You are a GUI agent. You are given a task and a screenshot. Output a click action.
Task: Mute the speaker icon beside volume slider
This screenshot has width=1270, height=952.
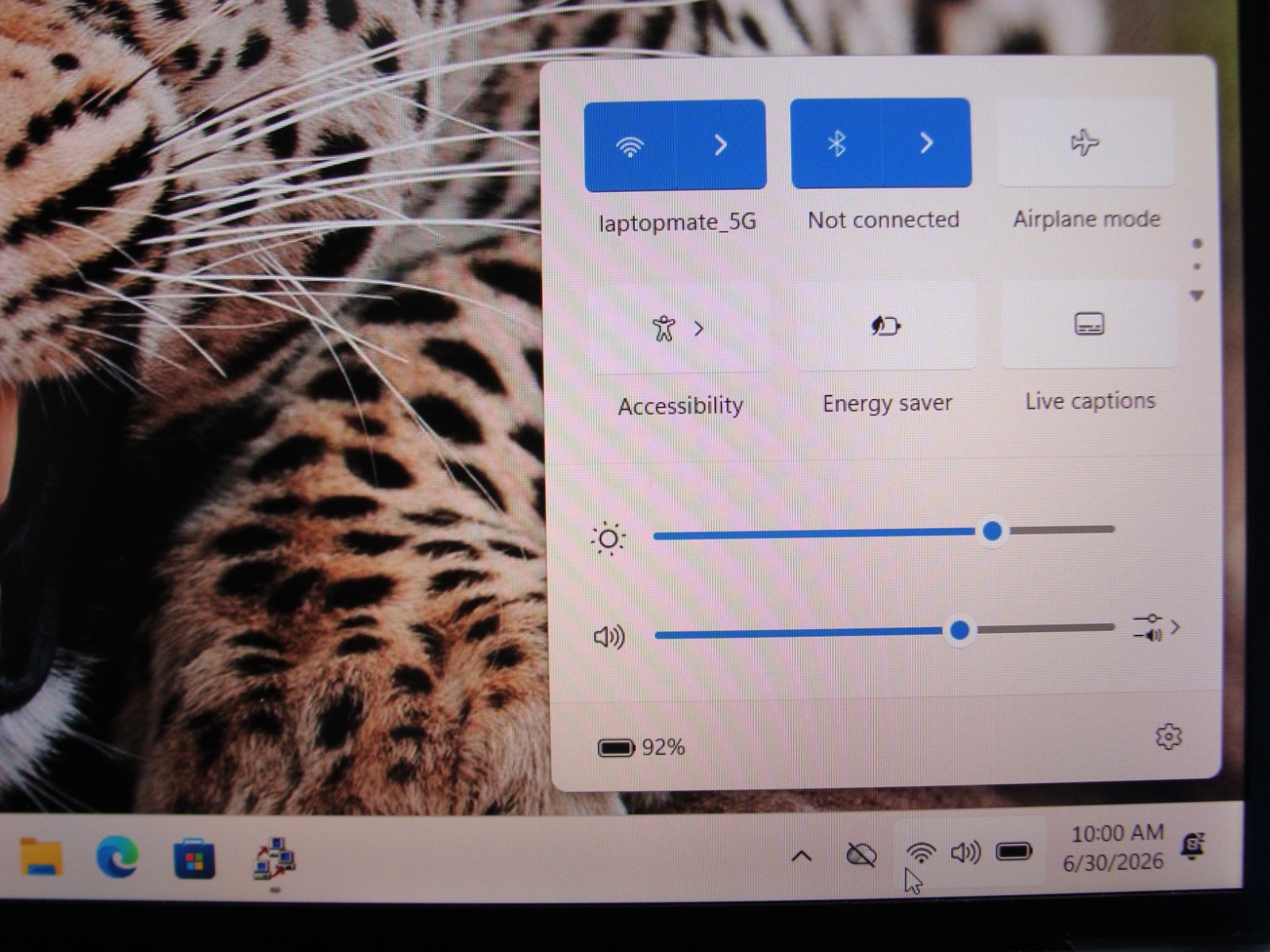click(x=610, y=636)
